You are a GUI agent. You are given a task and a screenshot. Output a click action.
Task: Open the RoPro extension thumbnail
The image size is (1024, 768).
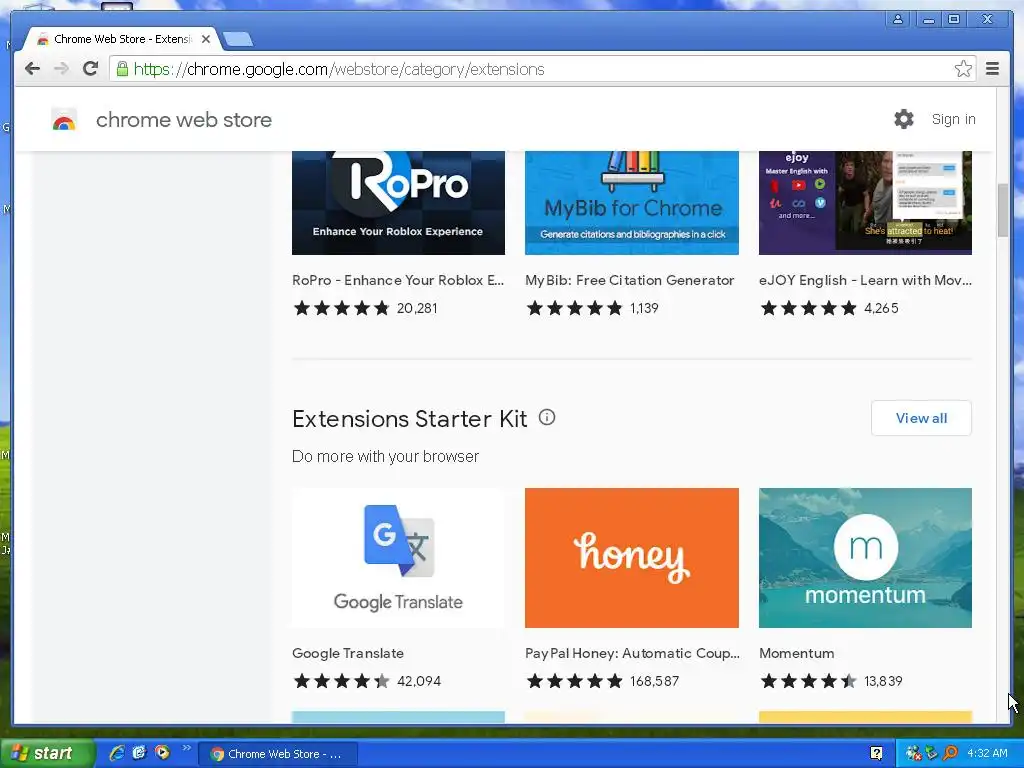coord(398,203)
